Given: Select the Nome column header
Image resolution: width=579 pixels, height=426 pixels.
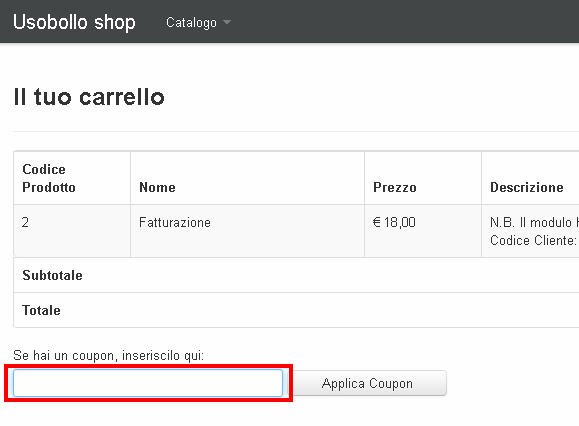Looking at the screenshot, I should pos(157,187).
